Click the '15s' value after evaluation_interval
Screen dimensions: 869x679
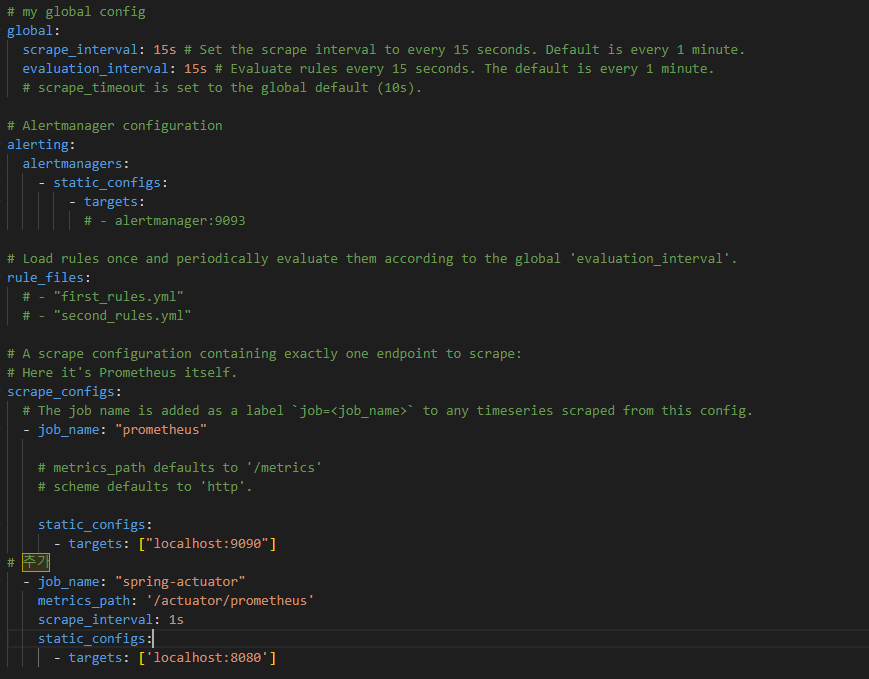195,69
